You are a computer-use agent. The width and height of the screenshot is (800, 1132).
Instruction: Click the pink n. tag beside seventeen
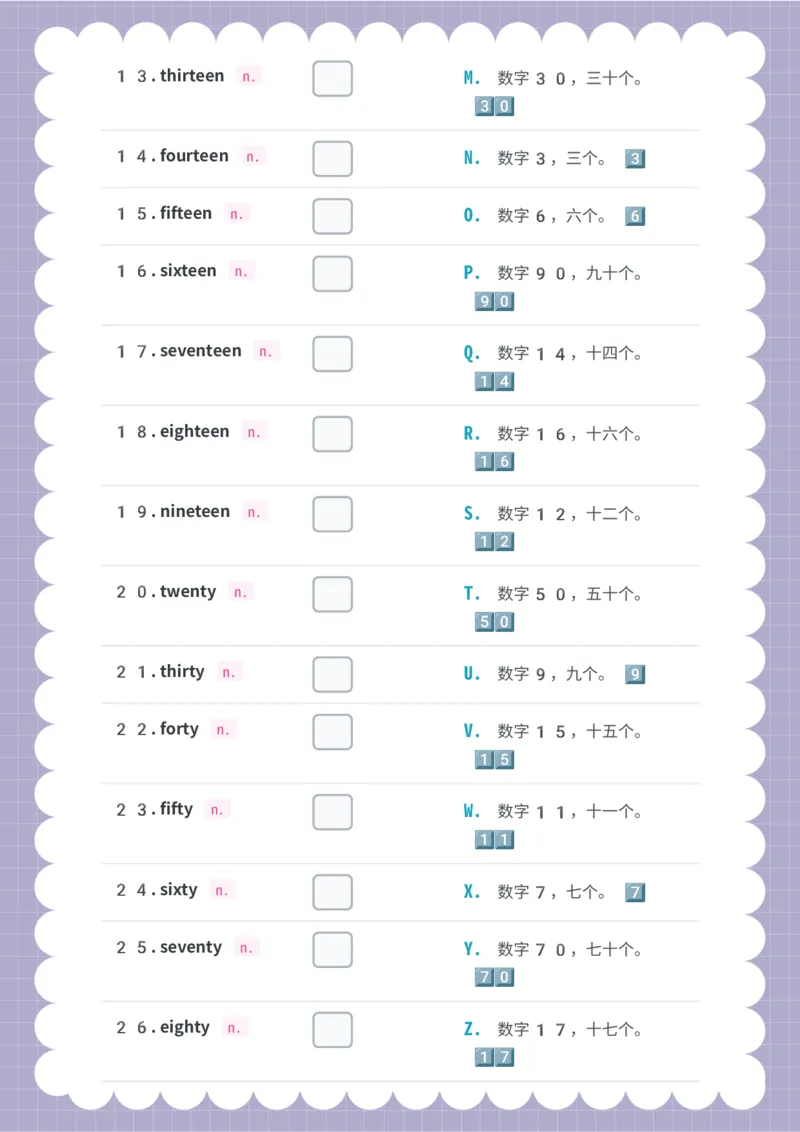click(x=265, y=351)
